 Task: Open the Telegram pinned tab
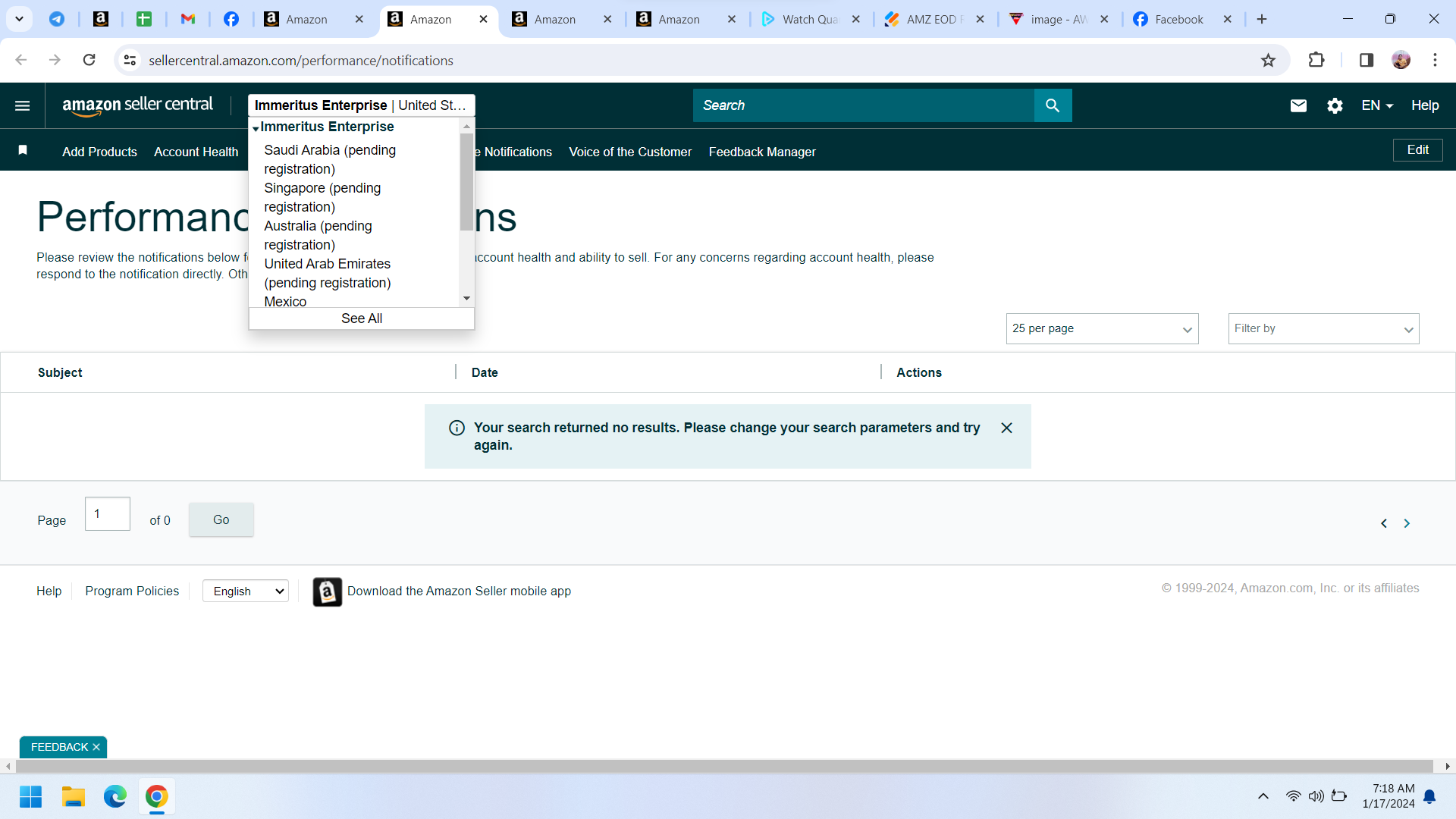[57, 19]
